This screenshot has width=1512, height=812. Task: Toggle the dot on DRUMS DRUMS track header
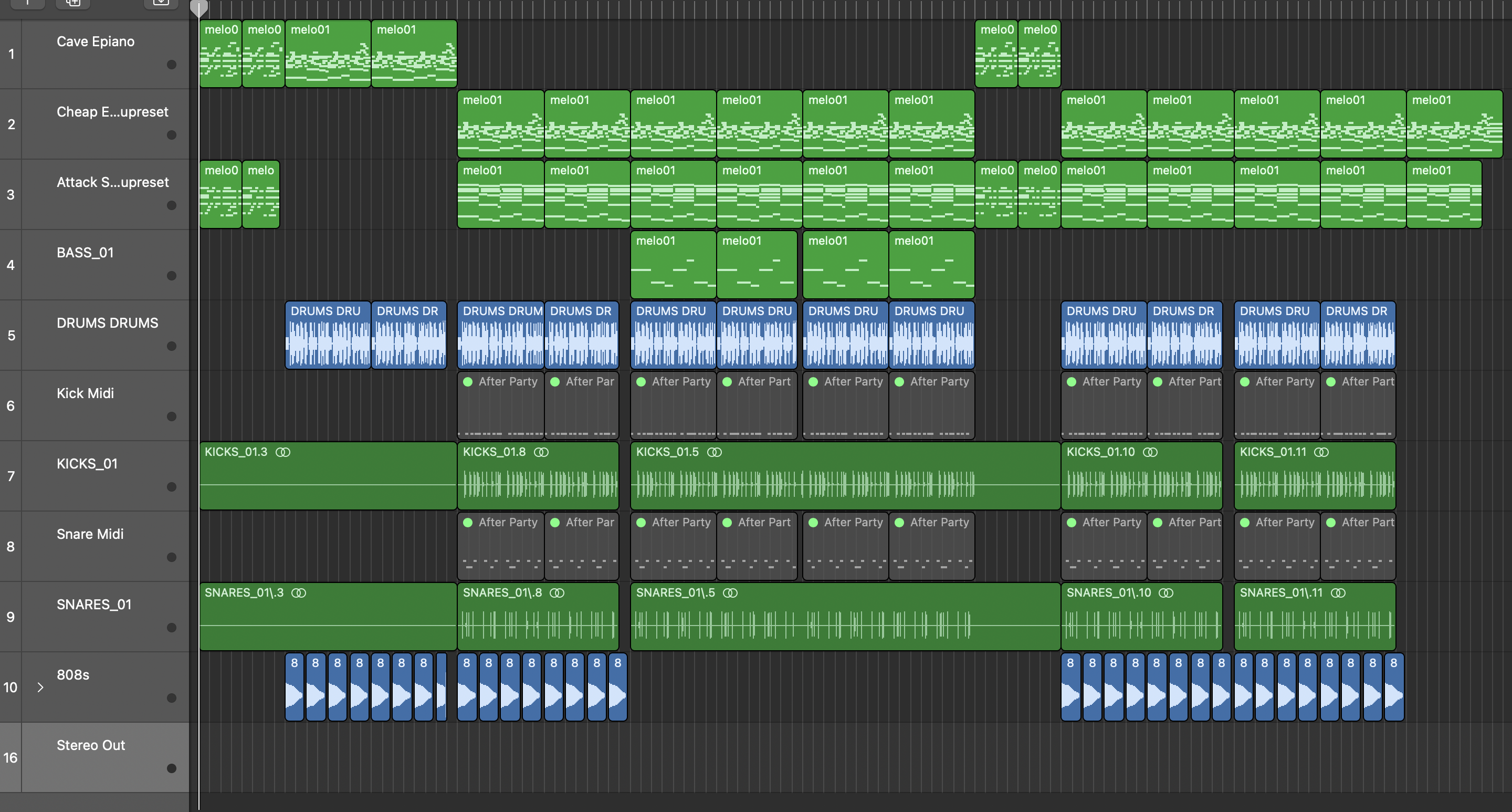pos(171,346)
